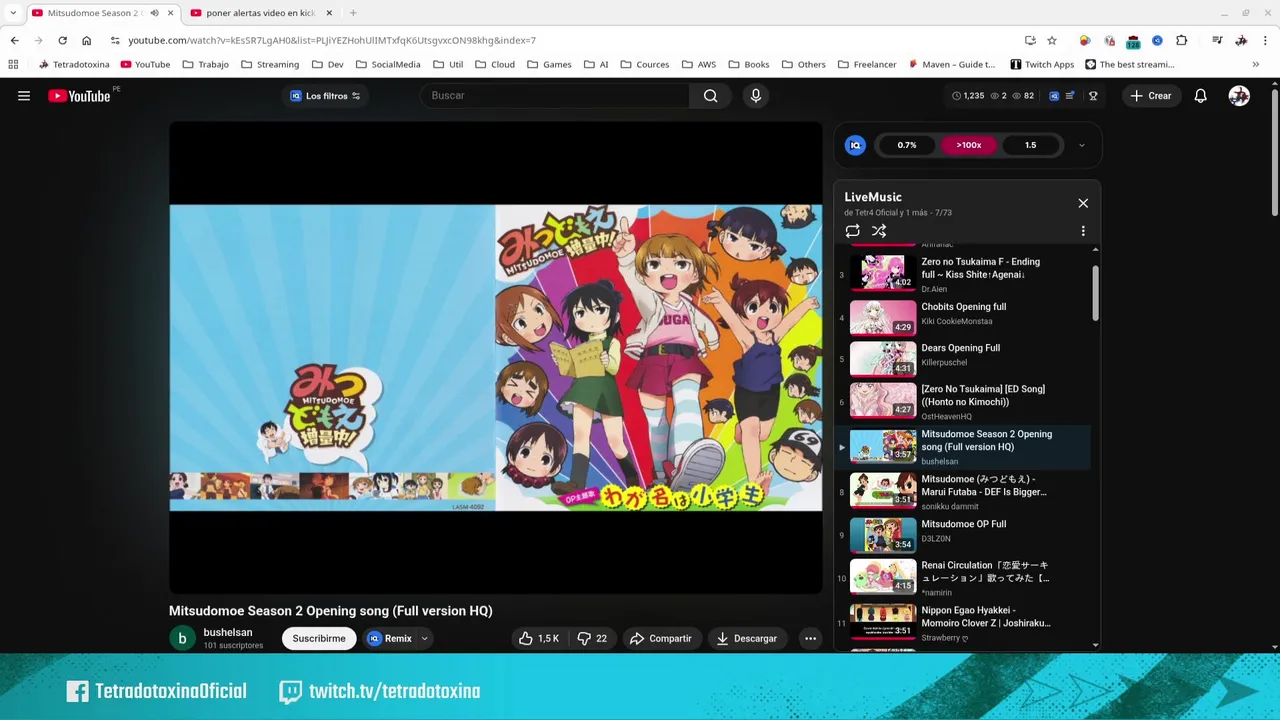This screenshot has height=720, width=1280.
Task: Open the YouTube hamburger guide menu
Action: coord(24,96)
